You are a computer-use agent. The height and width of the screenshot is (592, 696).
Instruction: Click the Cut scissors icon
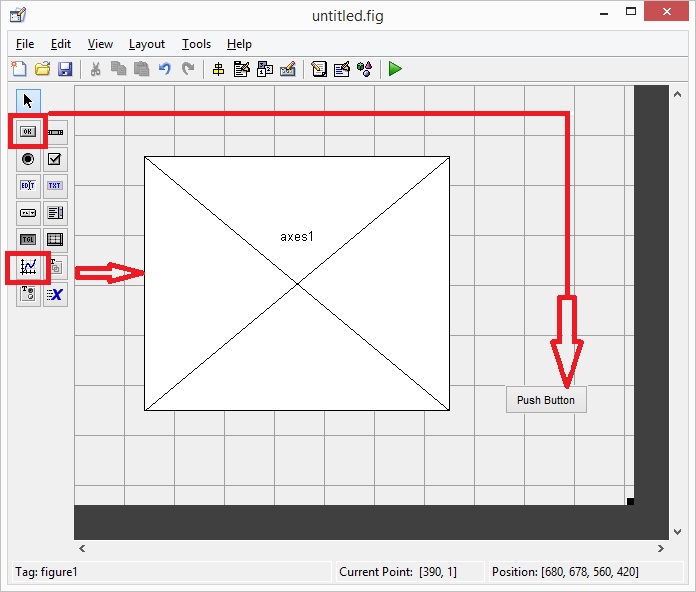pos(95,69)
